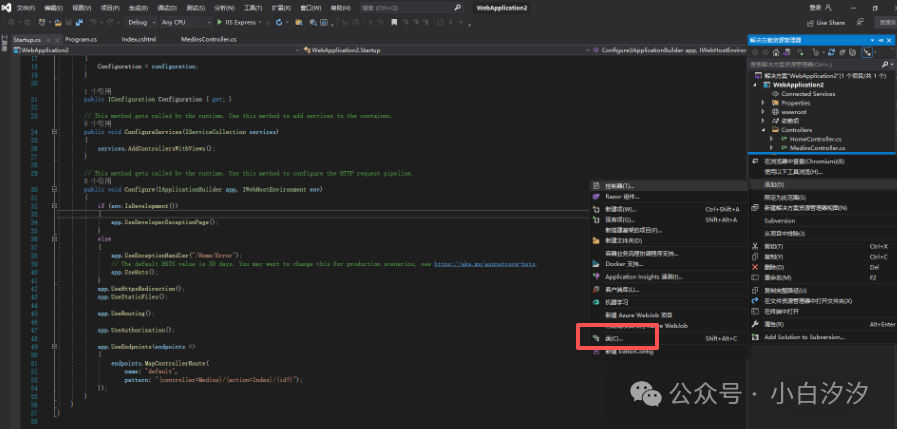Select the Razor component entry in Add submenu
This screenshot has width=897, height=429.
(668, 196)
